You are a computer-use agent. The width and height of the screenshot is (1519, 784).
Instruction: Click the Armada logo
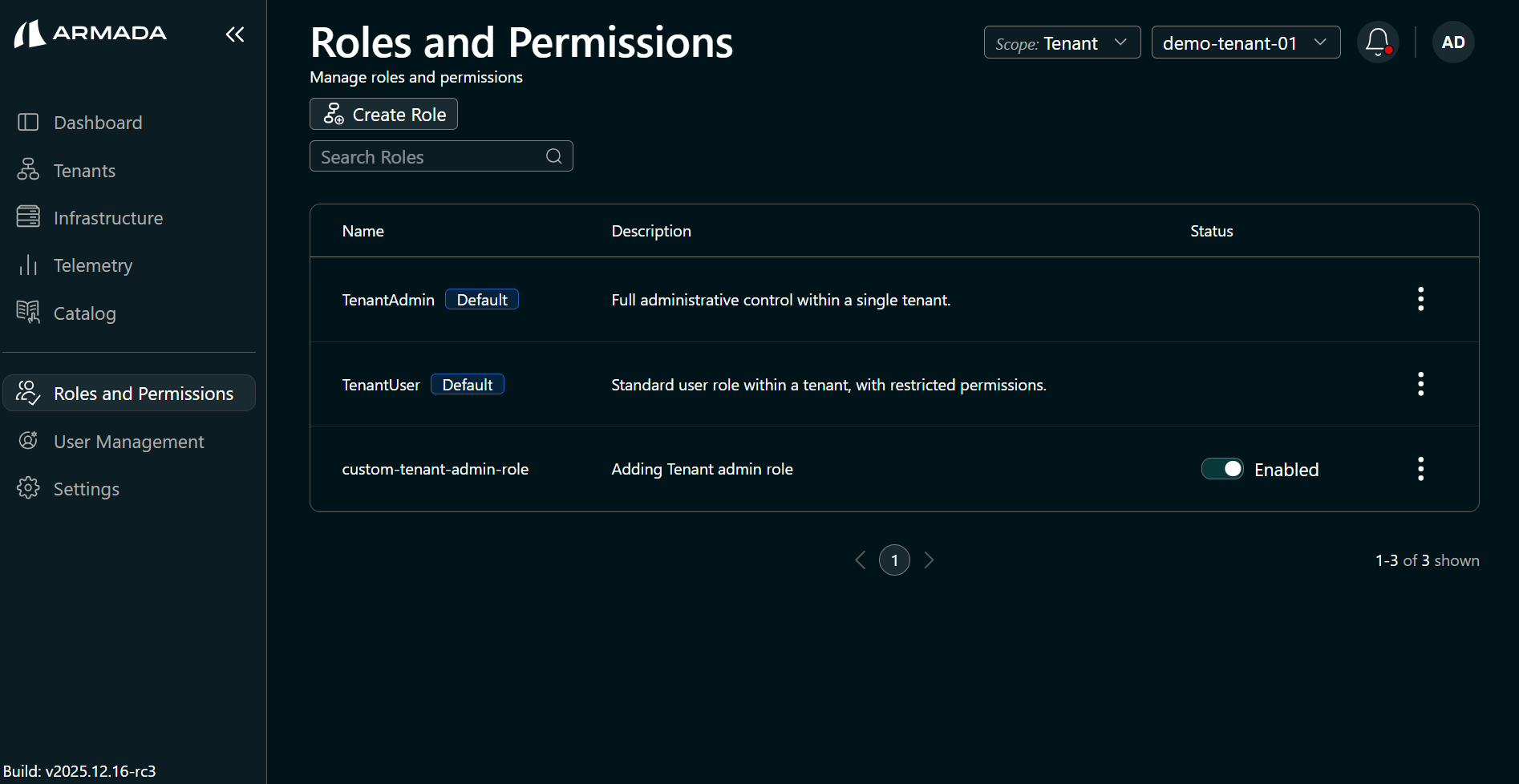[x=90, y=33]
